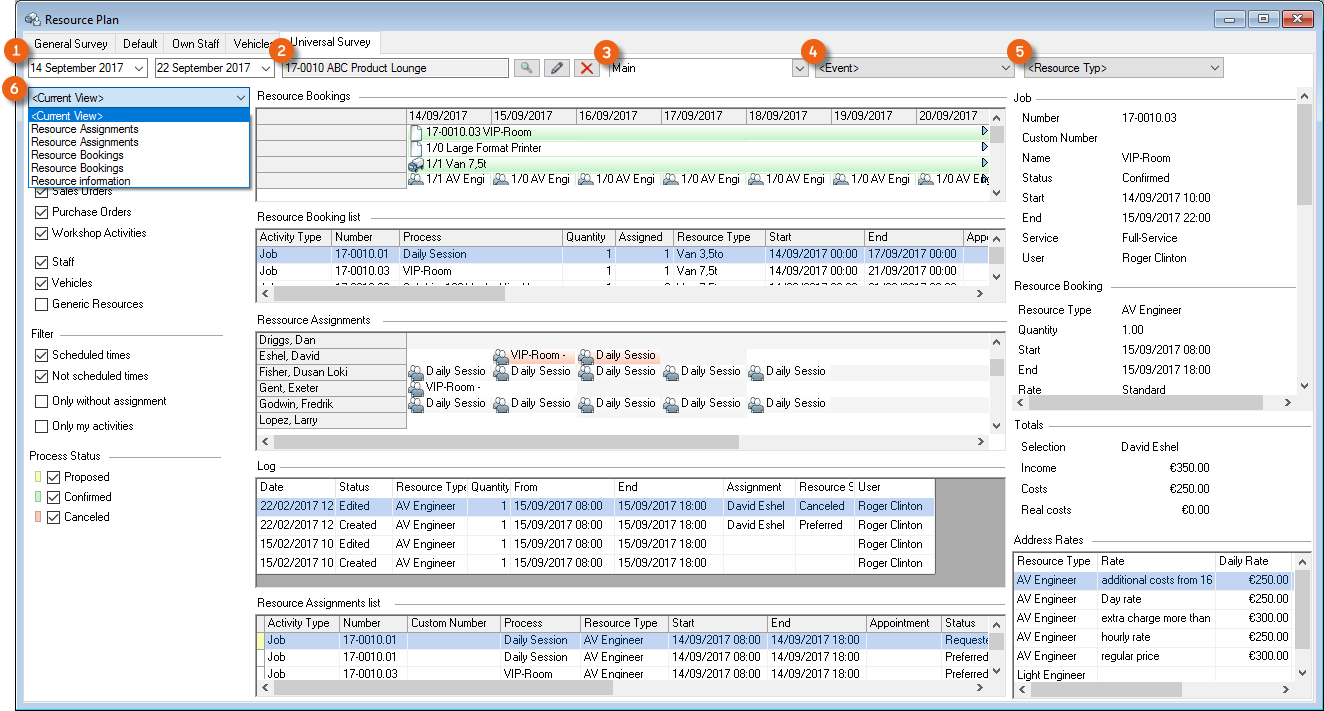Screen dimensions: 1324x711
Task: Expand the Resource Typ dropdown
Action: (x=1214, y=68)
